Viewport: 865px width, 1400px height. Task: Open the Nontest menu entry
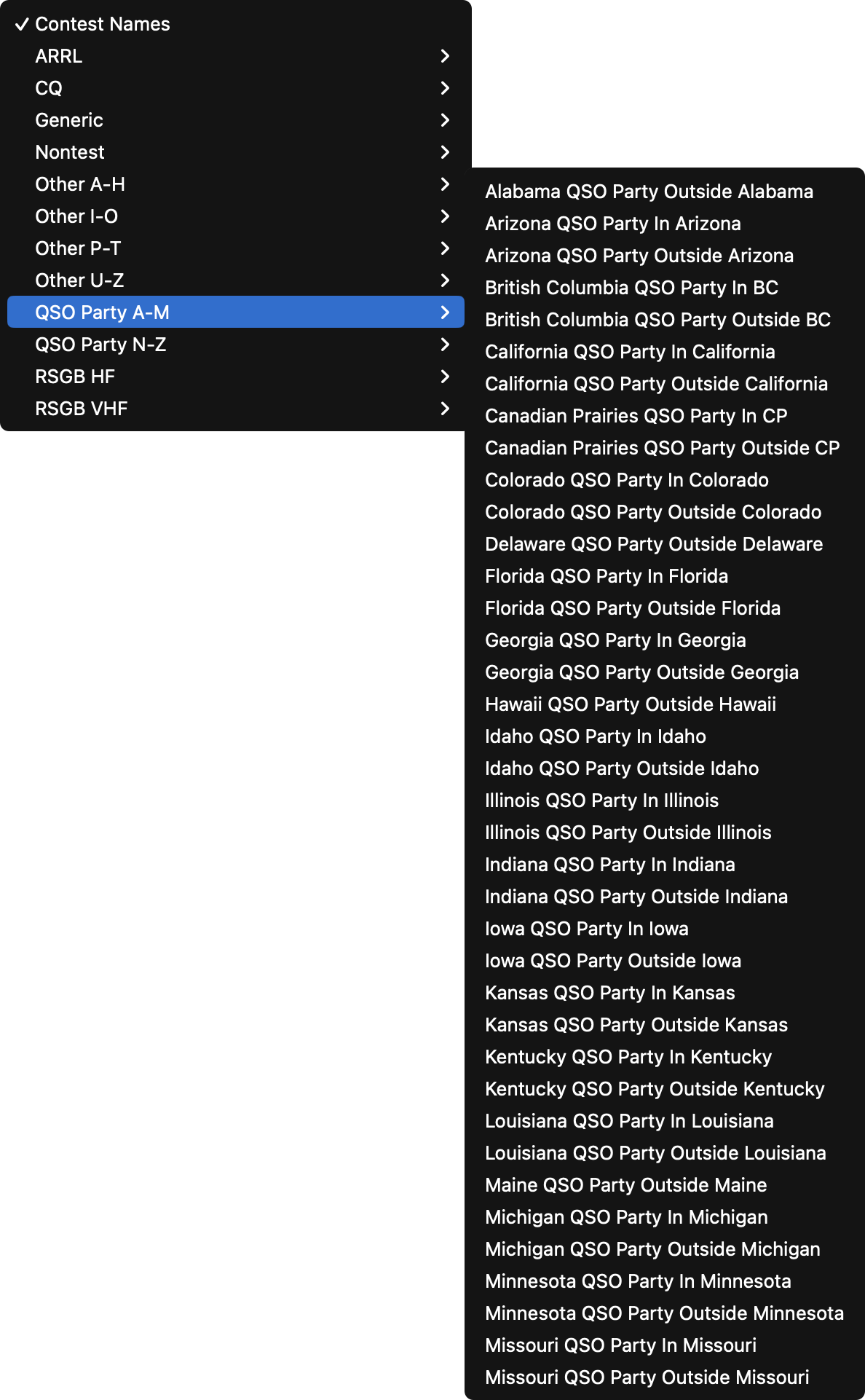click(x=236, y=152)
